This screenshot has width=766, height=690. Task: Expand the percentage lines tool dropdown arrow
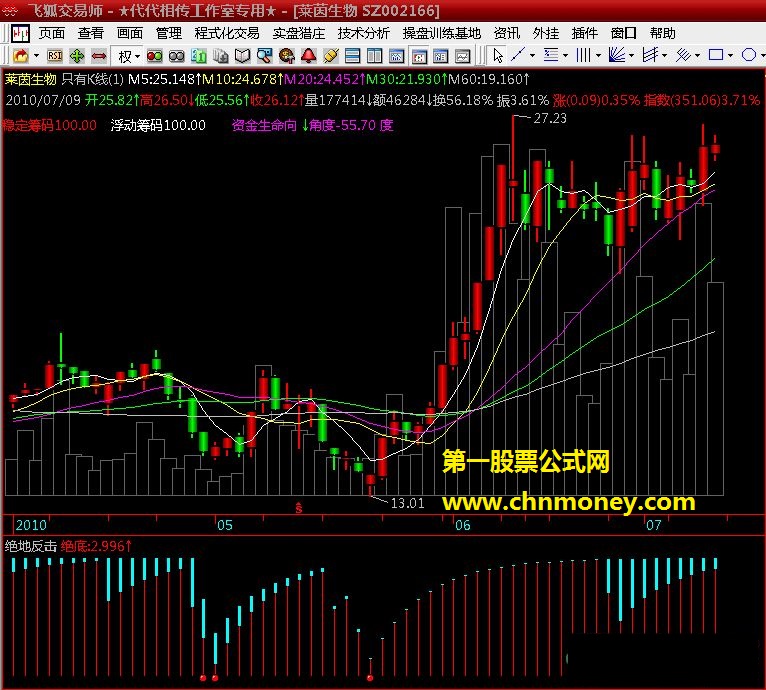point(565,56)
